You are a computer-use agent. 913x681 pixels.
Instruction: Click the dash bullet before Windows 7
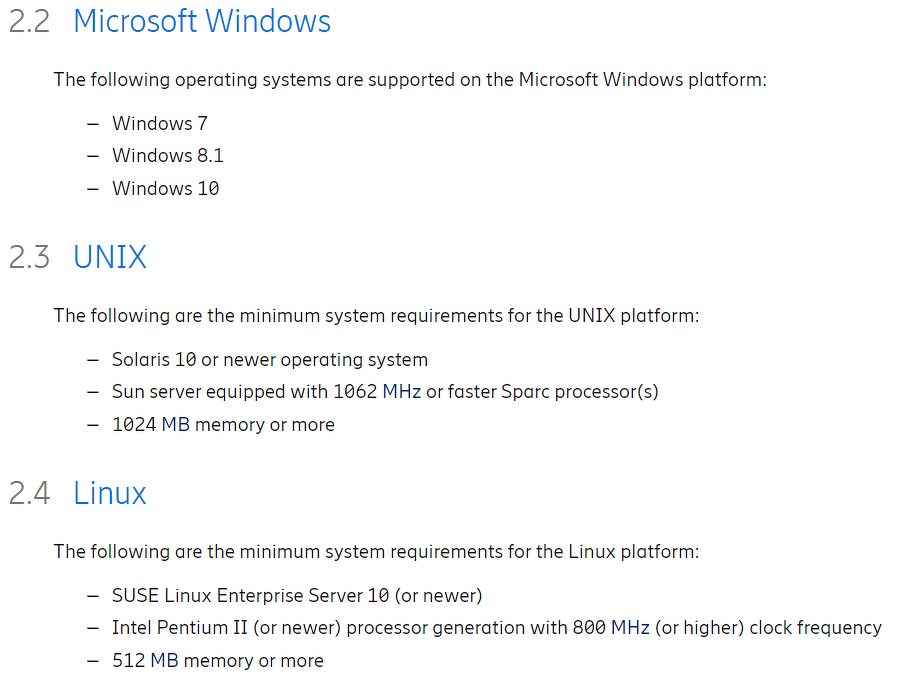click(x=93, y=123)
